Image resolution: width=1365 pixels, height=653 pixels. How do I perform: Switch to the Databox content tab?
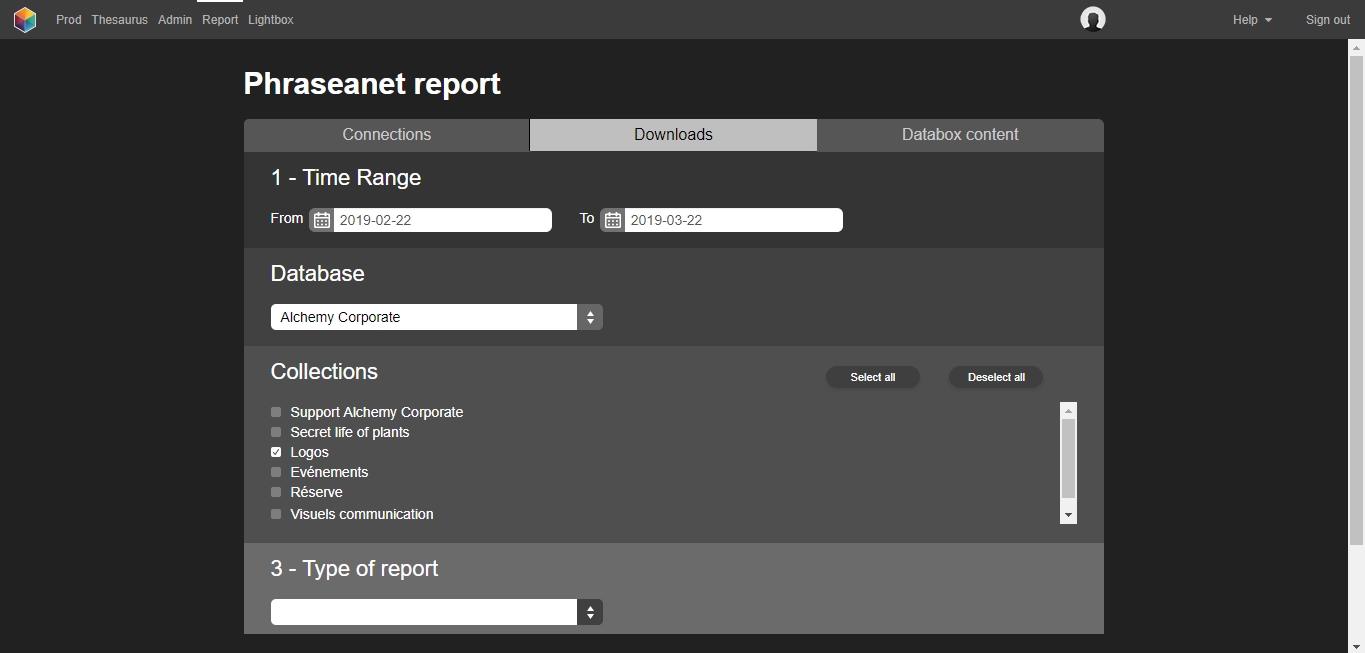point(960,135)
